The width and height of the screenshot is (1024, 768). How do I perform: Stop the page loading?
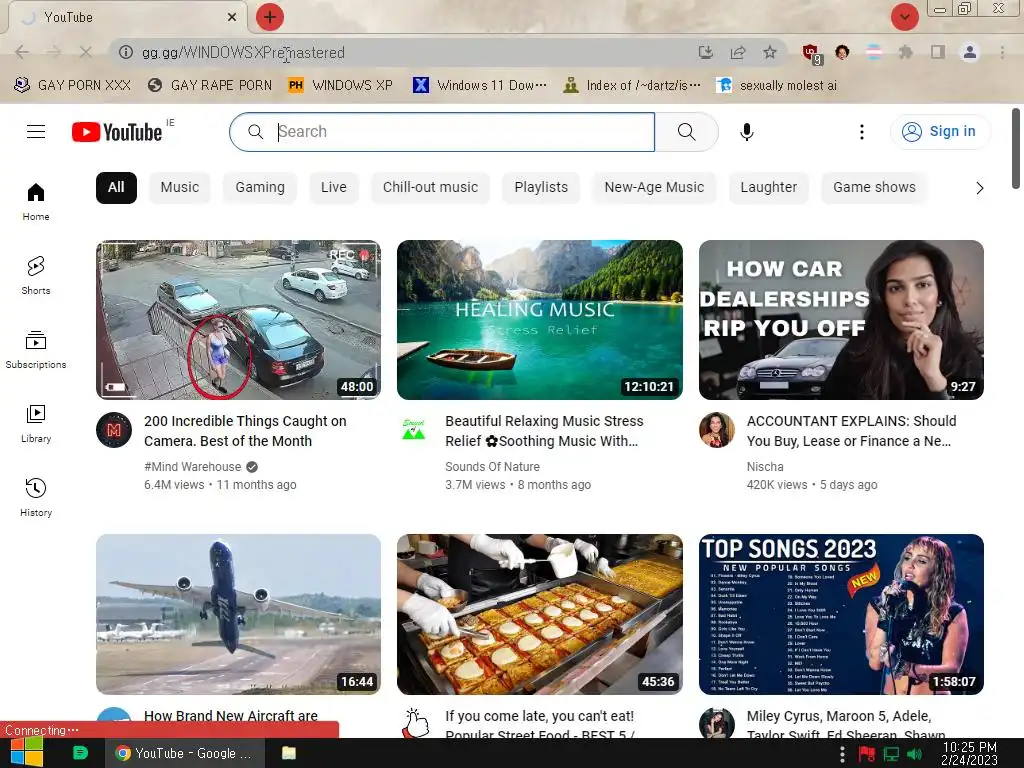click(86, 52)
